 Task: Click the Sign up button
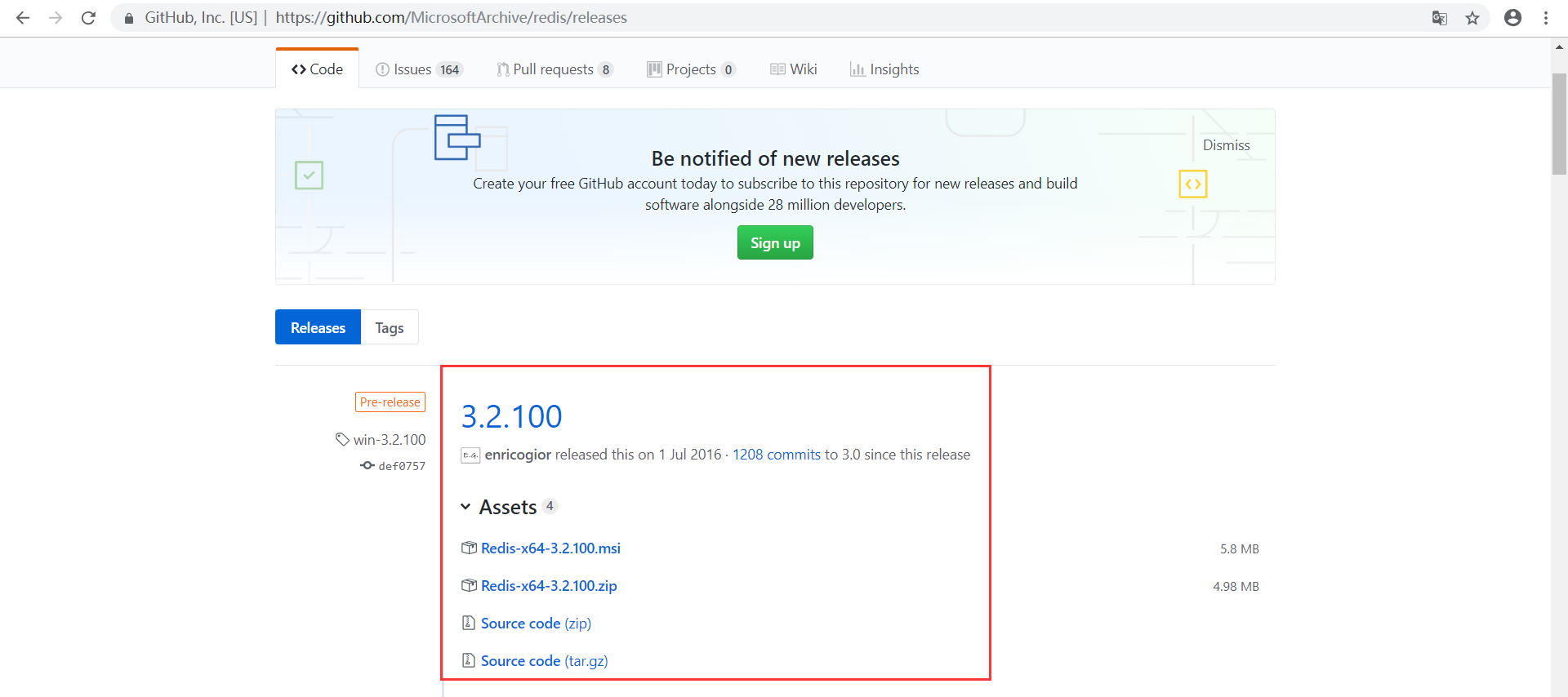point(775,242)
